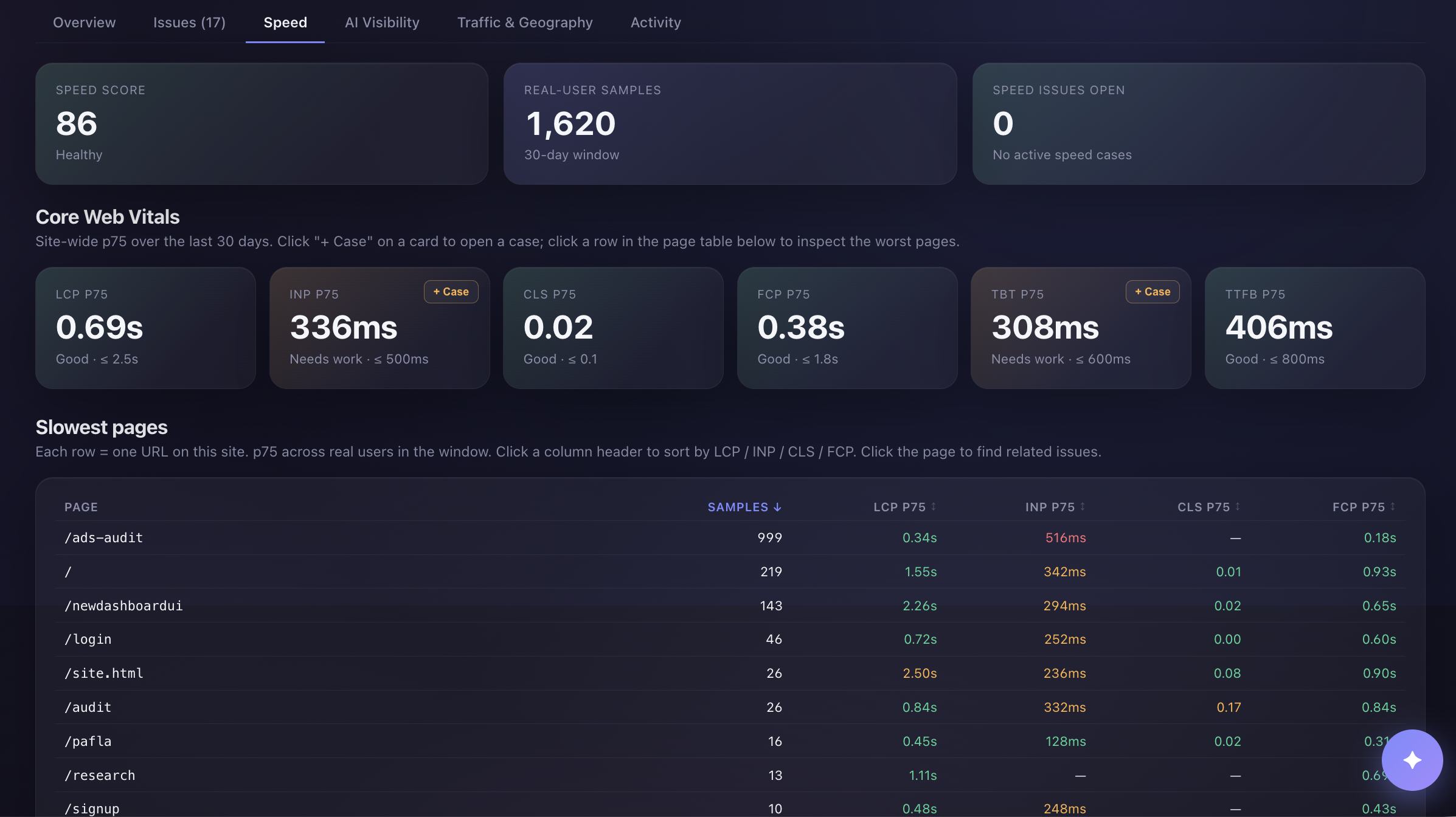Open Traffic & Geography tab
The height and width of the screenshot is (817, 1456).
pyautogui.click(x=525, y=22)
